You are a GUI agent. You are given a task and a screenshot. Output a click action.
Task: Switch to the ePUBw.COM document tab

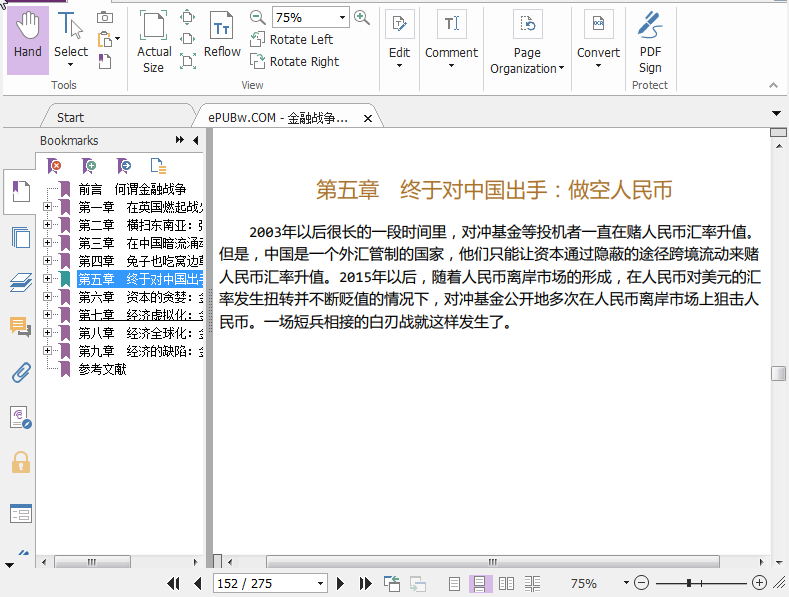278,118
